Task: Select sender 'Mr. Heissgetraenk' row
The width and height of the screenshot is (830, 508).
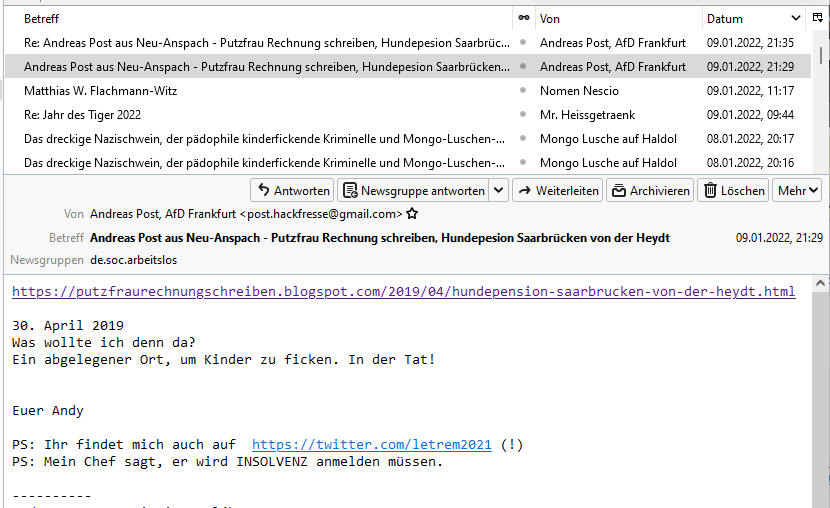Action: pos(587,115)
